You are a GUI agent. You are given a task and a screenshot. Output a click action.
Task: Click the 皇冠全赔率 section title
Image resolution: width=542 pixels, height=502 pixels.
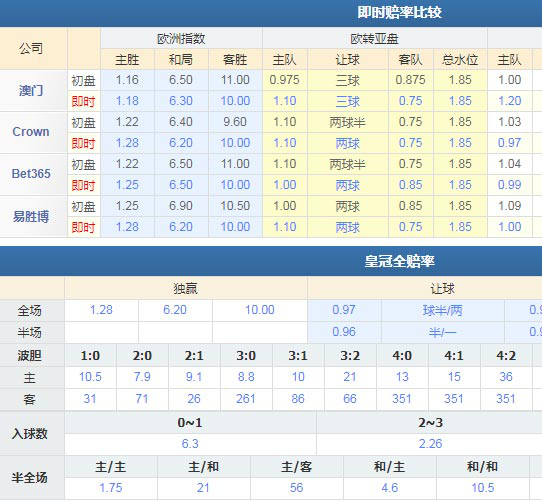click(x=399, y=261)
